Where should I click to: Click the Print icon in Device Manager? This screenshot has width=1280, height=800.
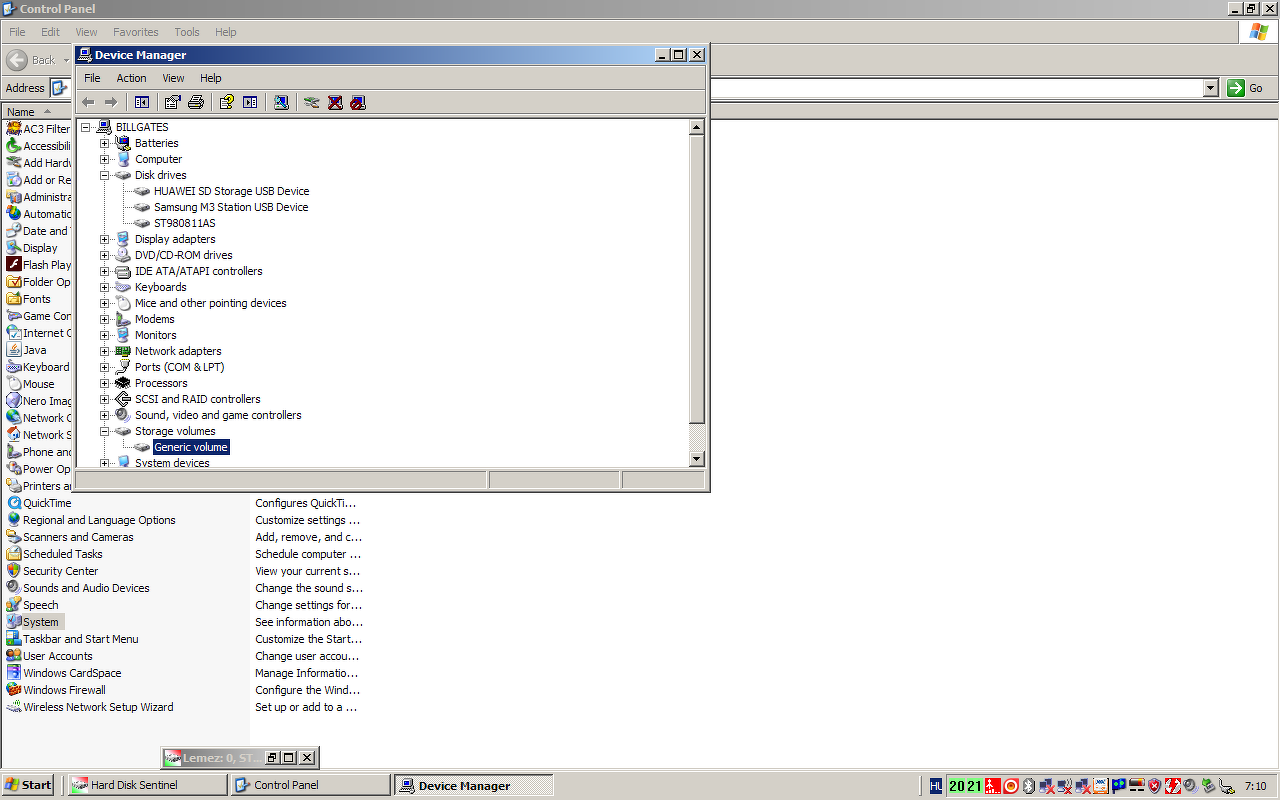pos(196,102)
